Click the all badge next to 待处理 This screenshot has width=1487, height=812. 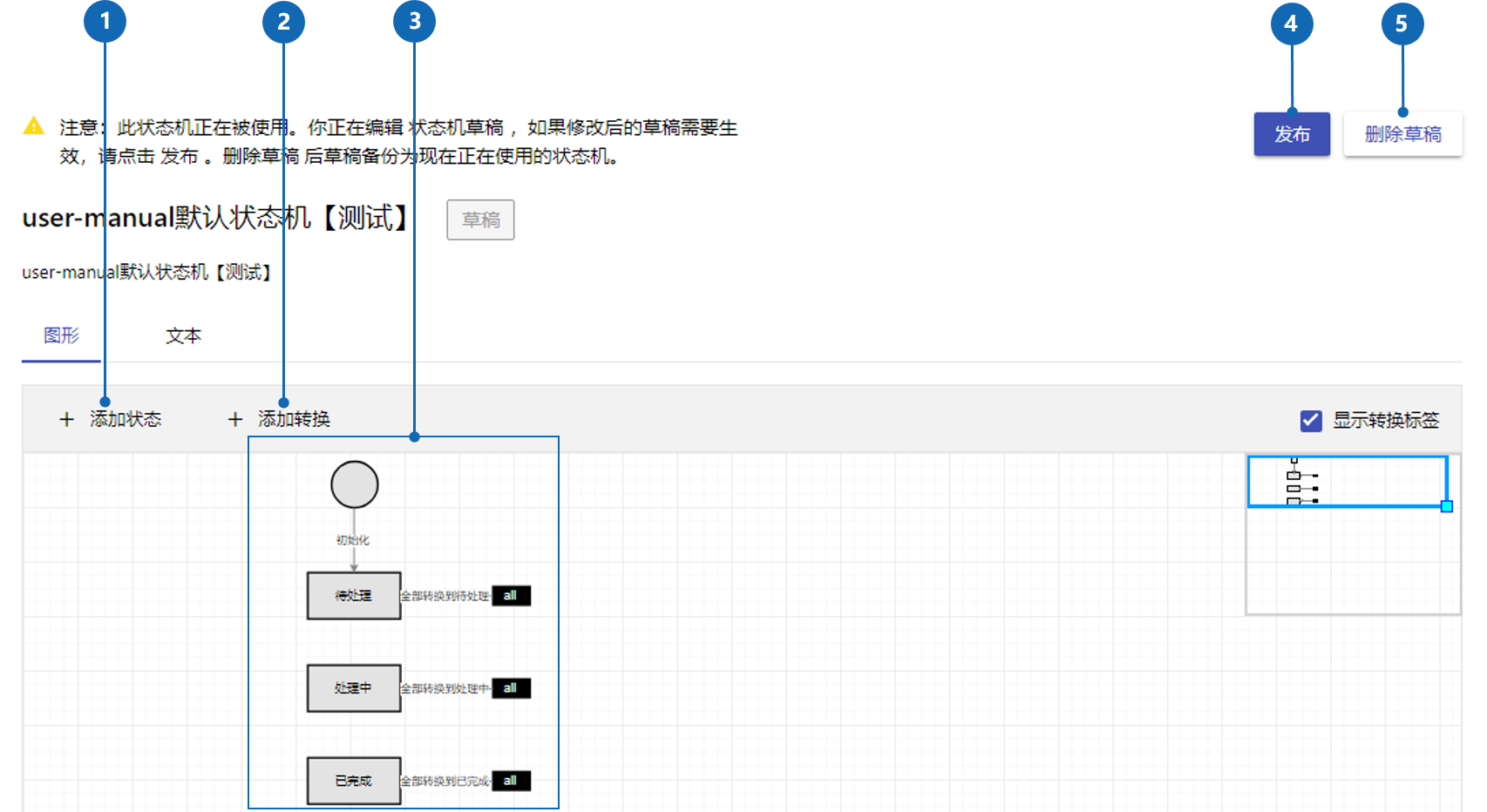pyautogui.click(x=511, y=596)
